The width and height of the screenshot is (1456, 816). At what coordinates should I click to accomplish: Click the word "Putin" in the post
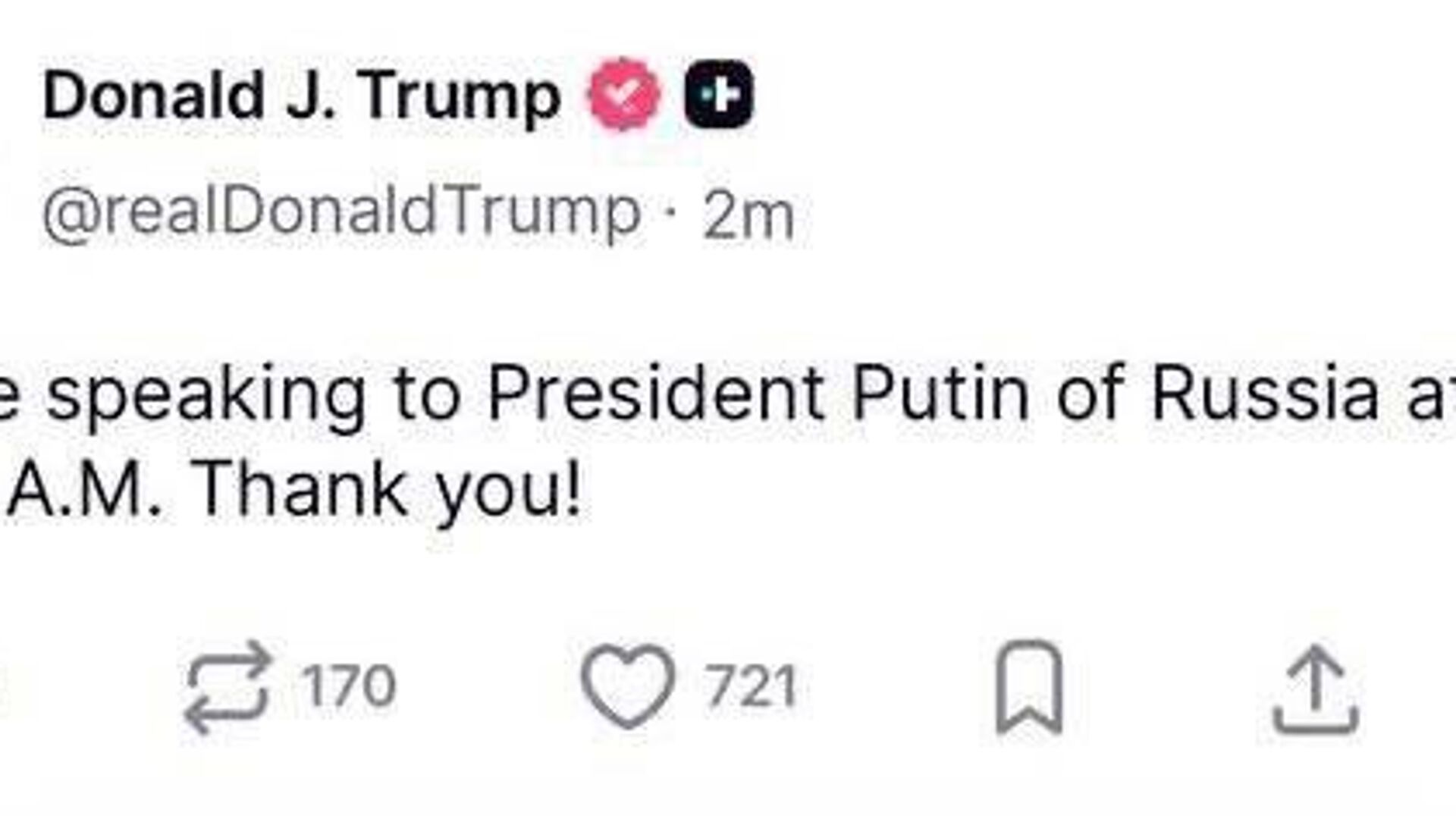(940, 394)
